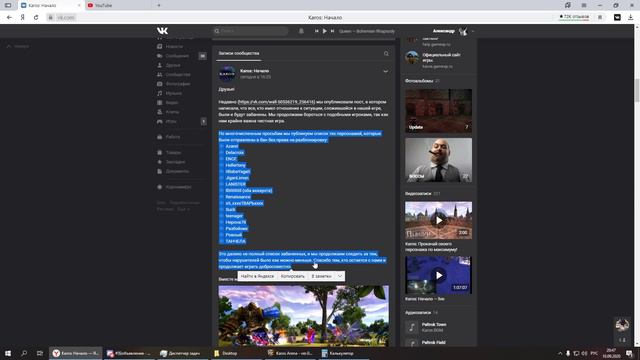This screenshot has width=640, height=360.
Task: Open the Фотографии photos icon in sidebar
Action: pyautogui.click(x=160, y=84)
